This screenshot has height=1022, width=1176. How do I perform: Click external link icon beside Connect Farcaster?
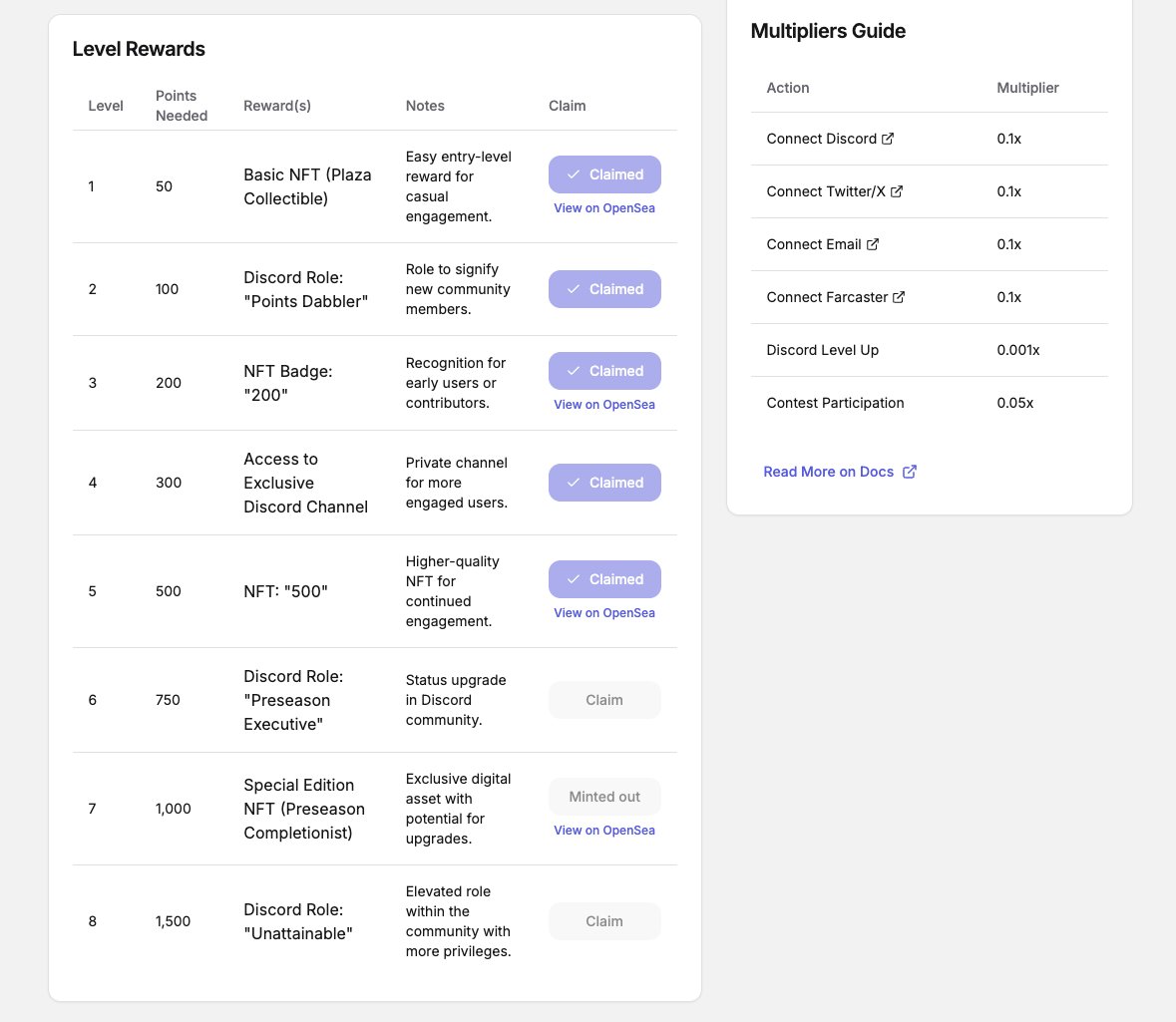[x=899, y=297]
